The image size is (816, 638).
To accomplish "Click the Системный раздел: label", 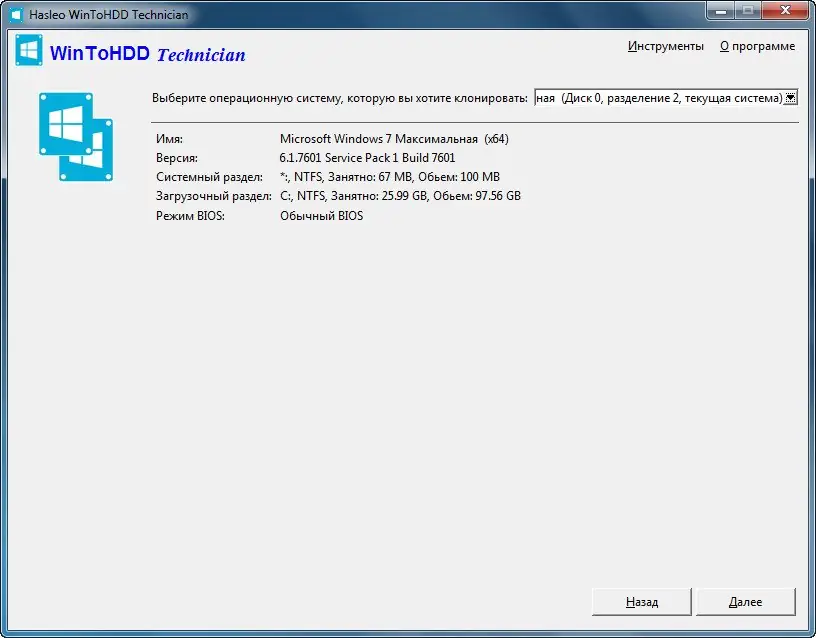I will point(209,177).
